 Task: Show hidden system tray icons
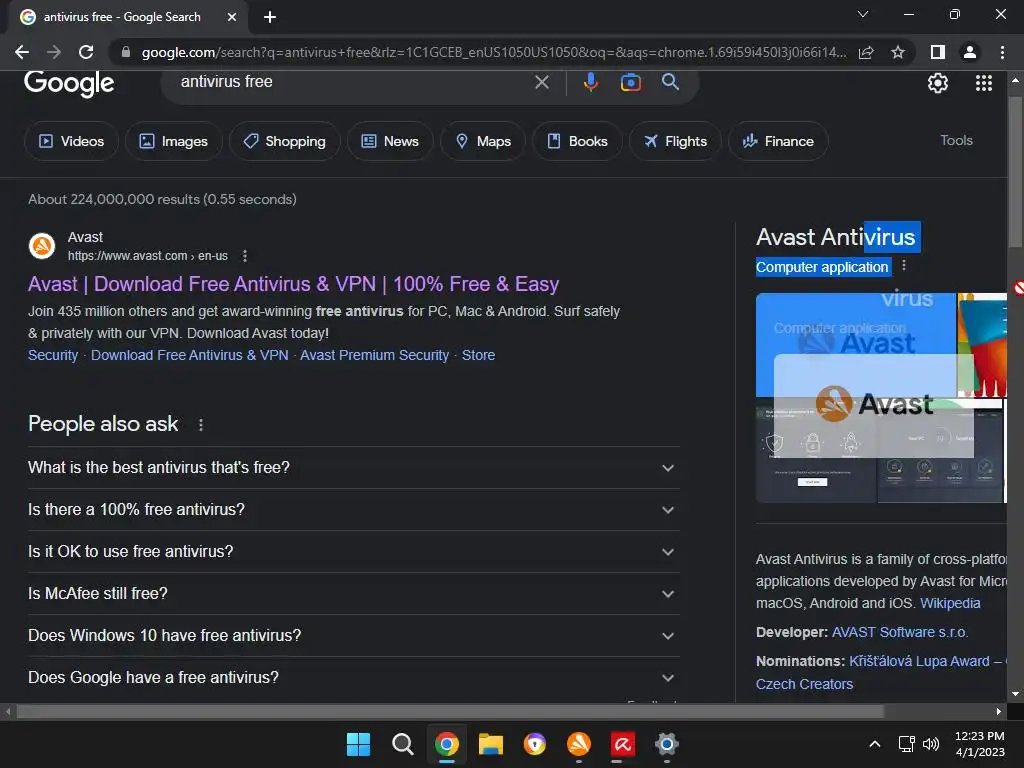pos(874,744)
